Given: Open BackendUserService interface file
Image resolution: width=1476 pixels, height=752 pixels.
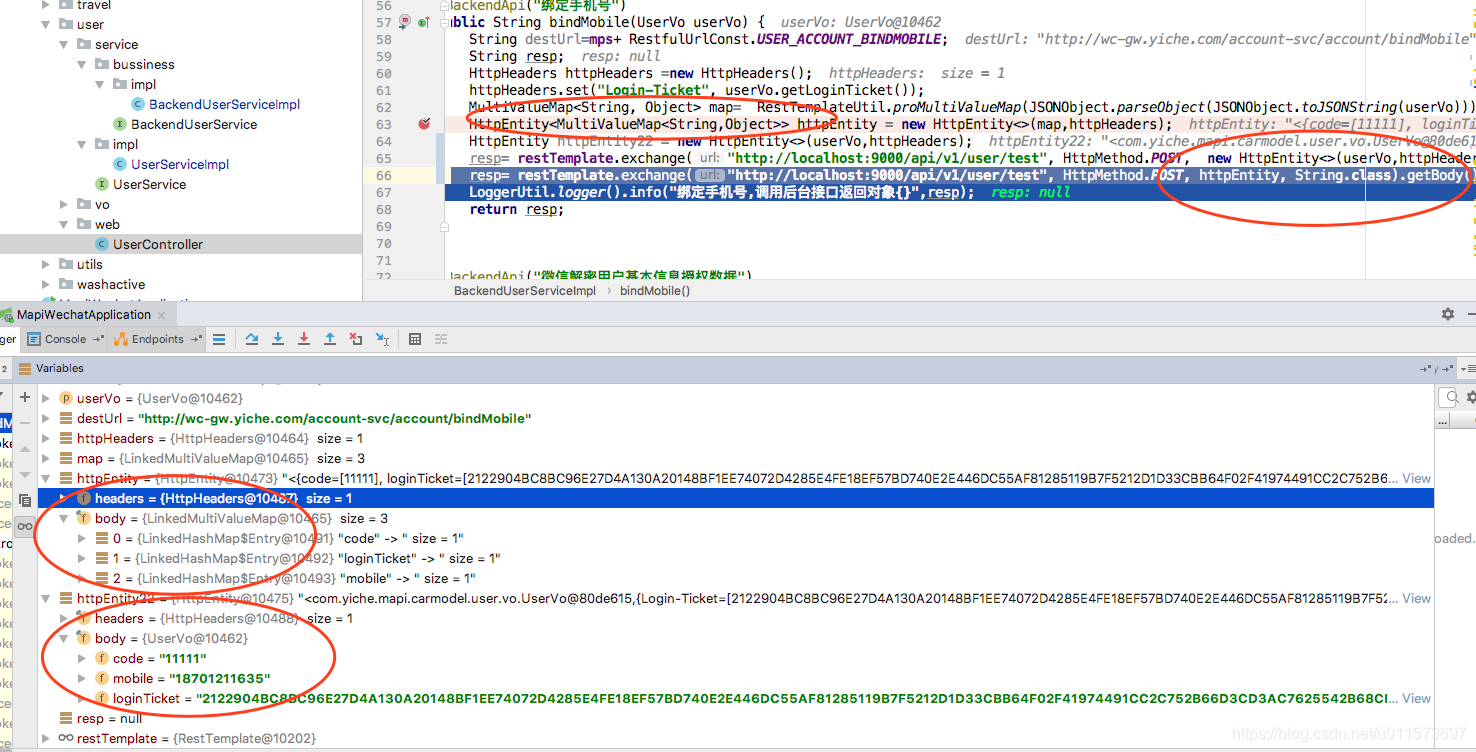Looking at the screenshot, I should pos(194,124).
